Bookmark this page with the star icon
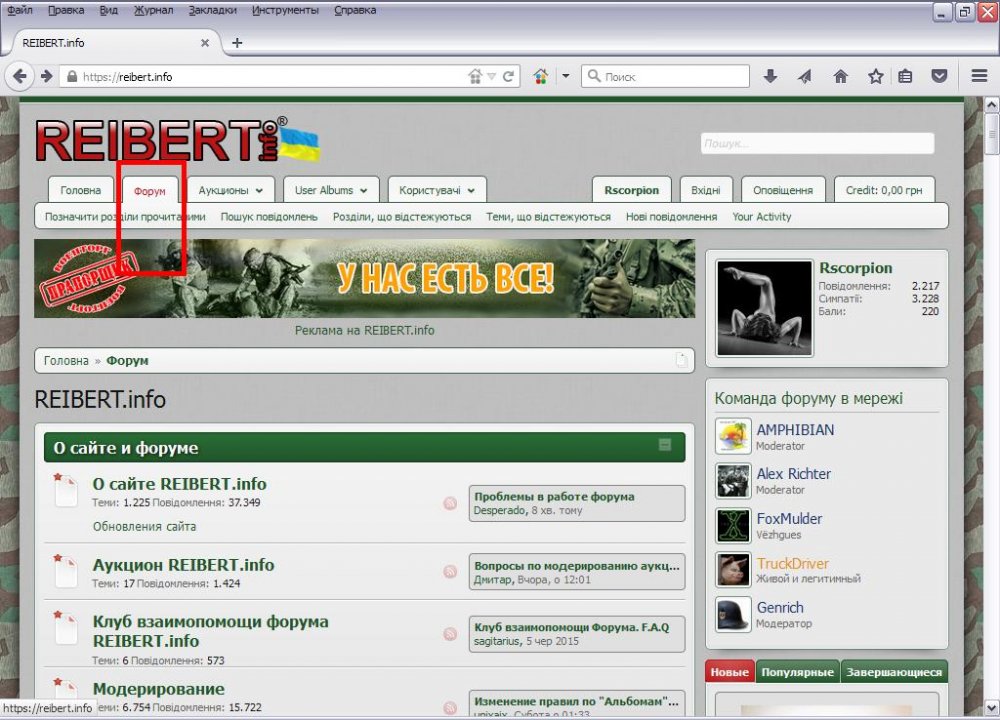 [875, 76]
